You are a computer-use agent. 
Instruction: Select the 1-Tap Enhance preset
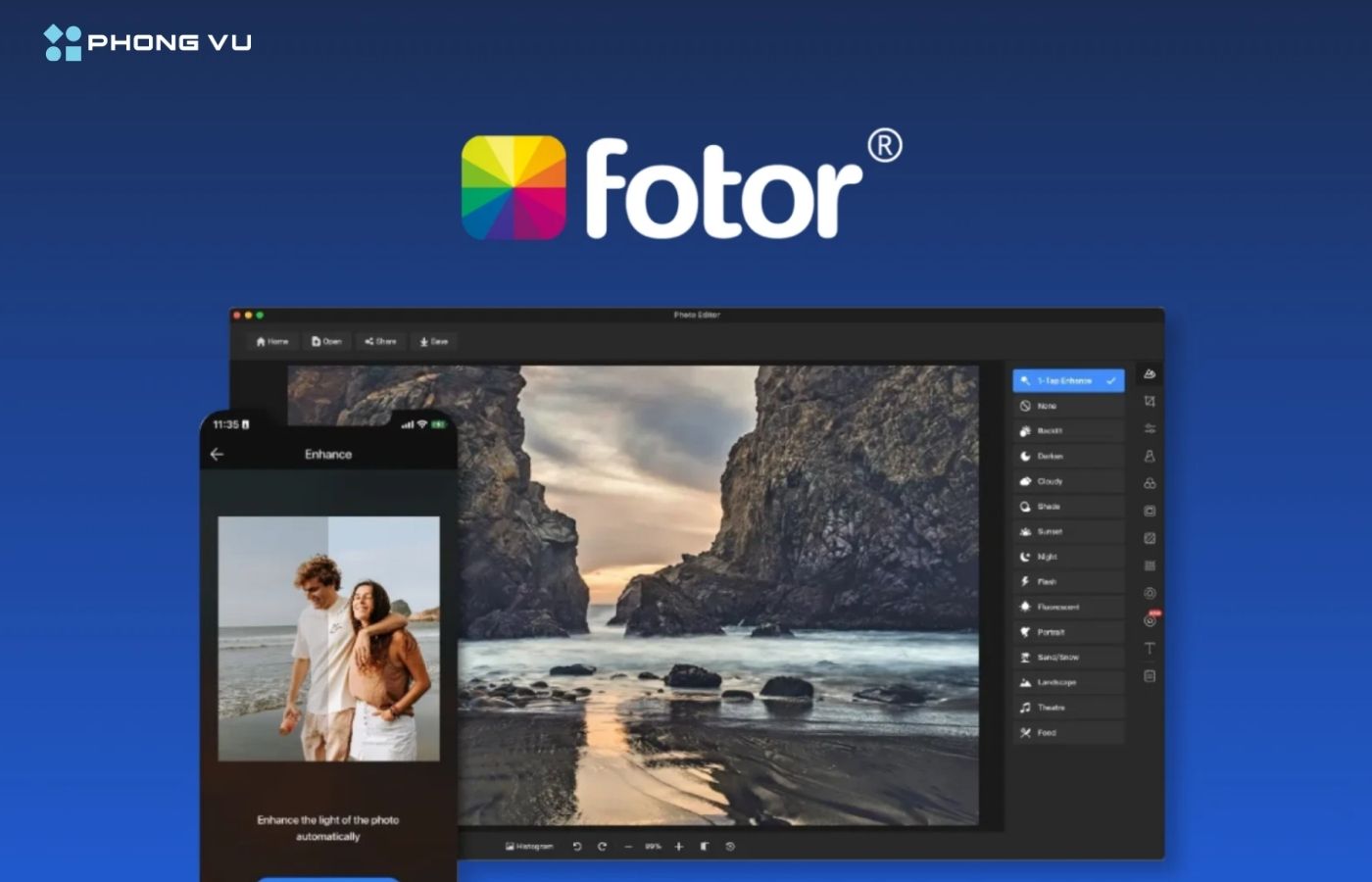1068,380
